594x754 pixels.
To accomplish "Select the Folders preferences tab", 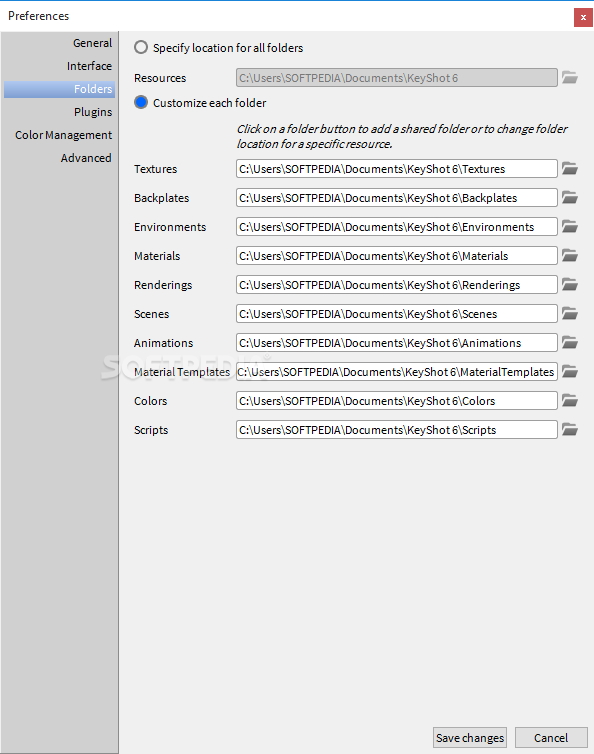I will tap(59, 89).
